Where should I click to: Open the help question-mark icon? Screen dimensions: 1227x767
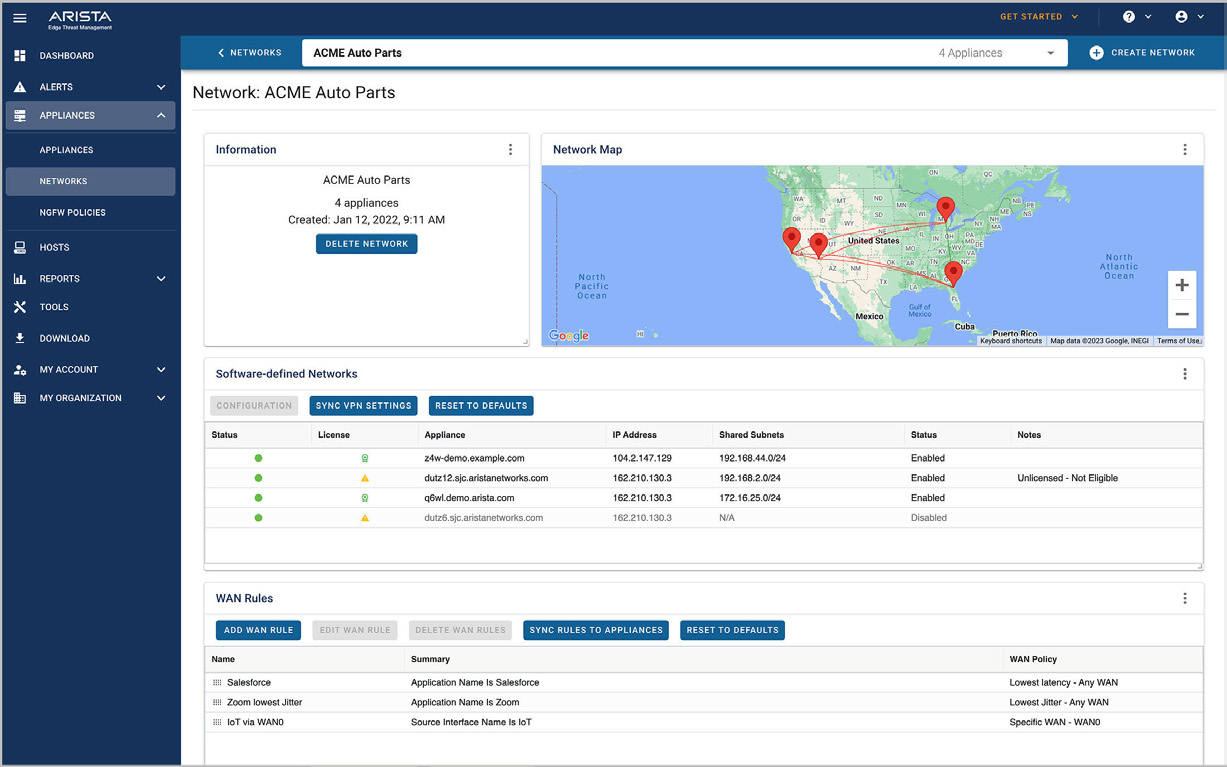tap(1129, 17)
